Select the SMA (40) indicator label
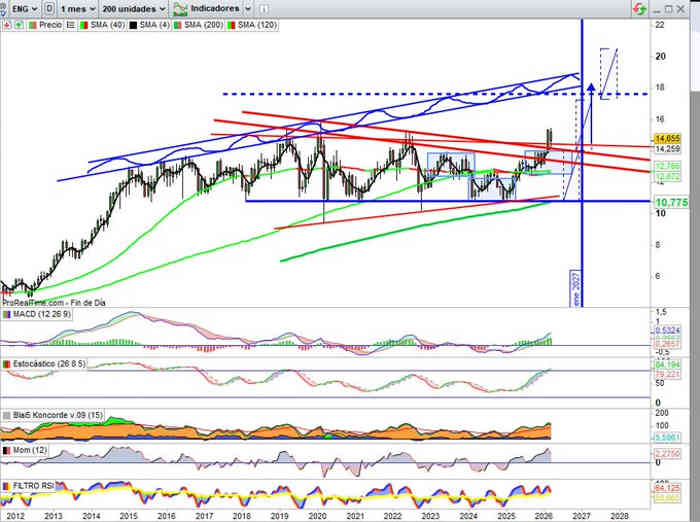This screenshot has height=522, width=700. pyautogui.click(x=107, y=25)
